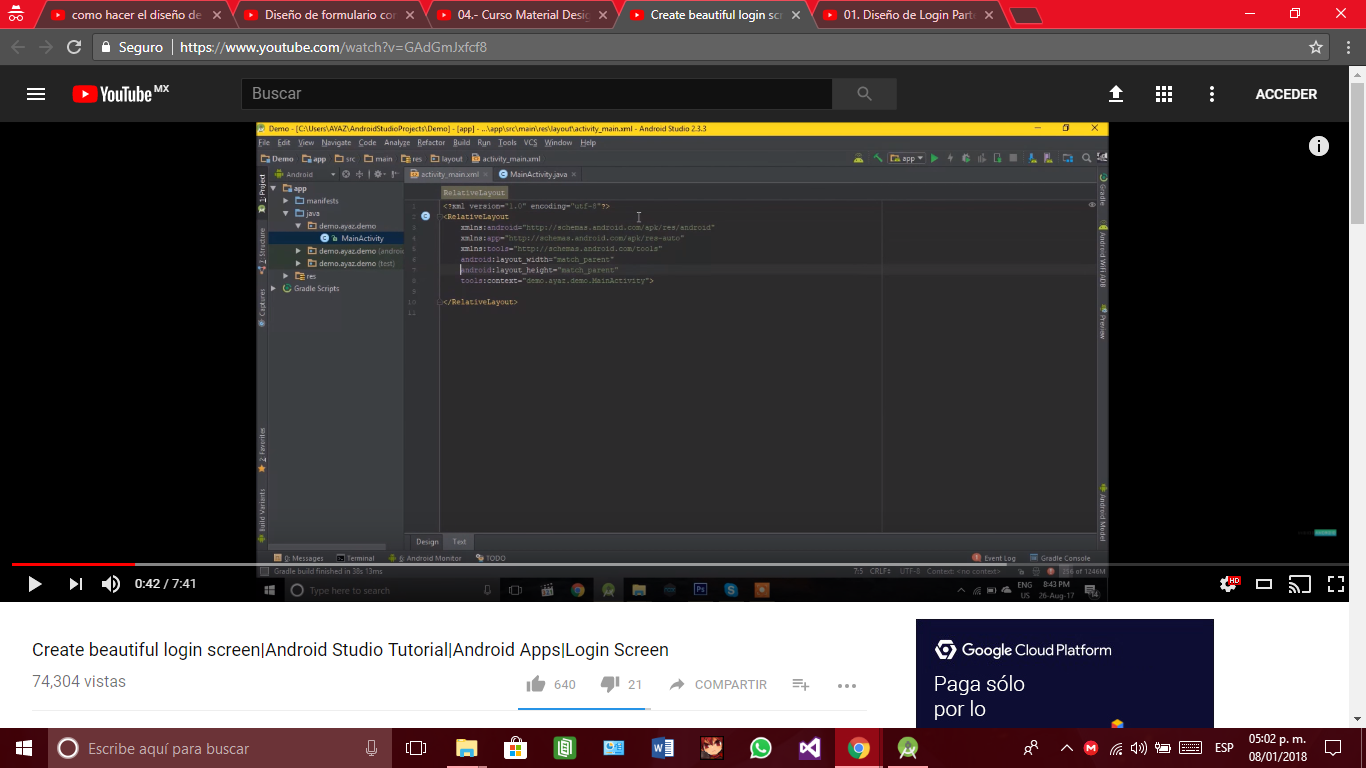Open Windows Task View
Screen dimensions: 1366x768
(415, 748)
